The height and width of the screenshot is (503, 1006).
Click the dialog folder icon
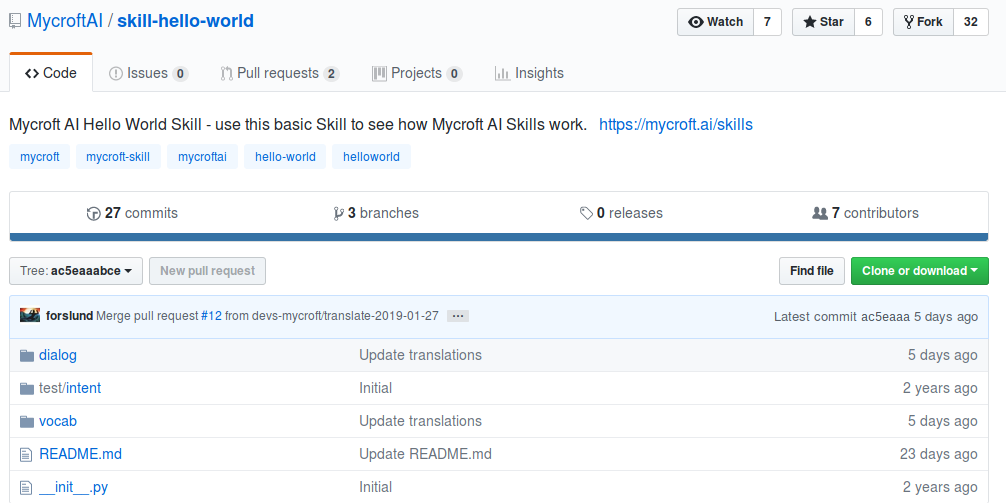pos(27,355)
